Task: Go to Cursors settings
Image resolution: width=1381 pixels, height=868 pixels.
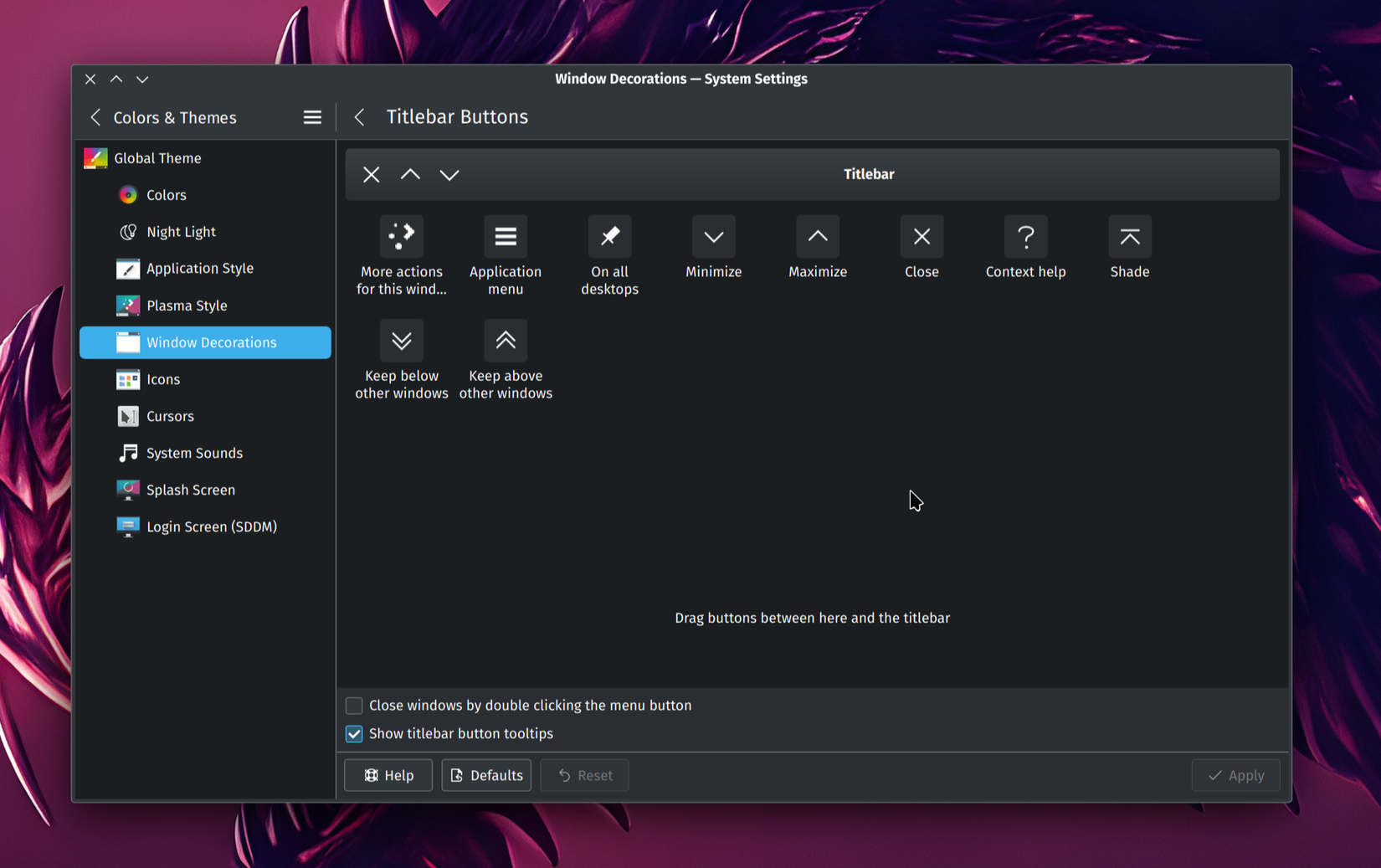Action: 205,416
